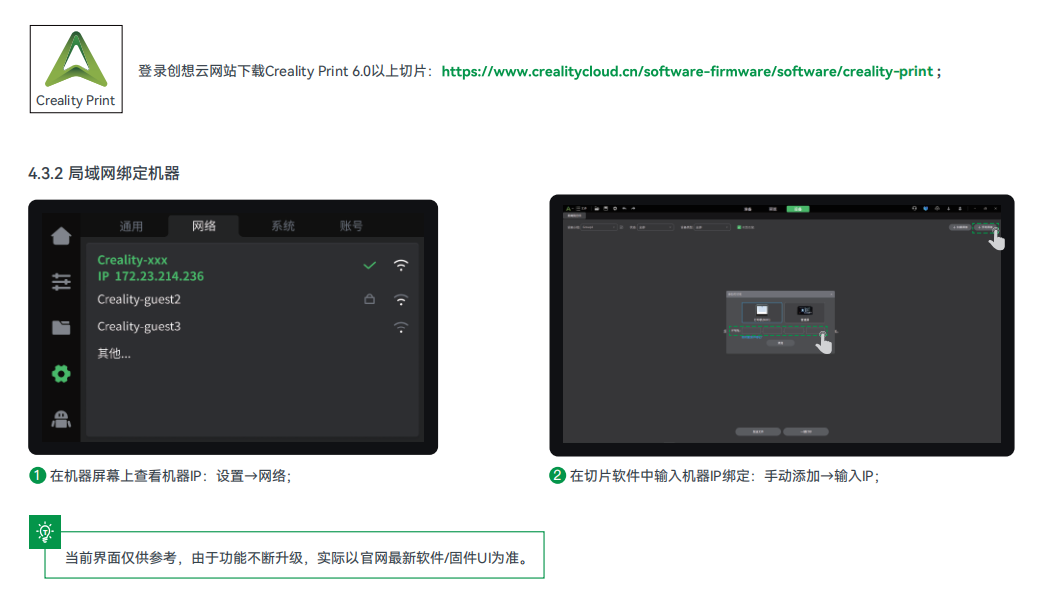Click the user account icon in slicer title bar
This screenshot has height=611, width=1053.
tap(960, 209)
